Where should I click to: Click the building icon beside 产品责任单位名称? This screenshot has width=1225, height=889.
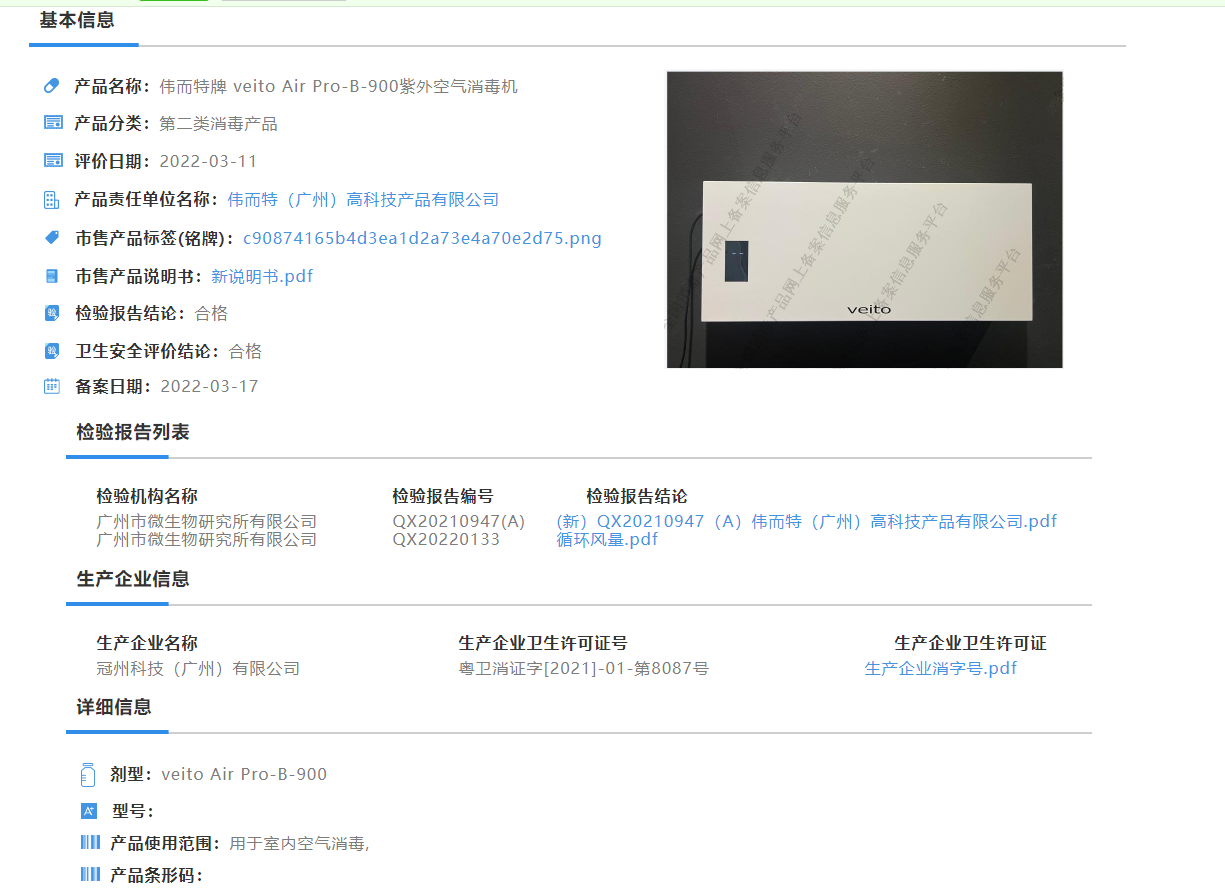(52, 200)
